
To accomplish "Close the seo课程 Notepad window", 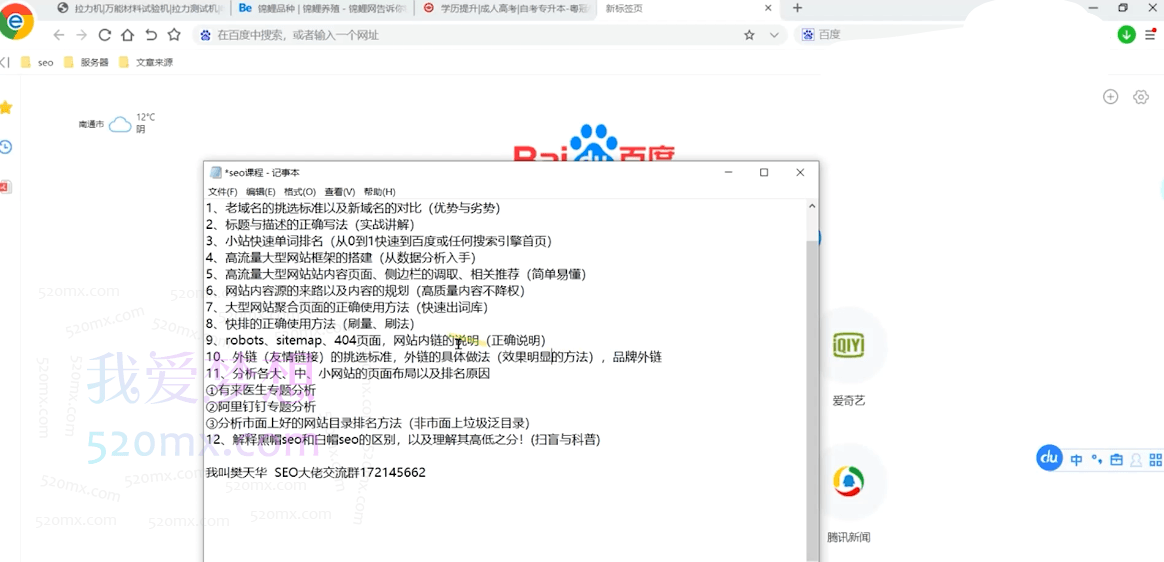I will (x=800, y=172).
